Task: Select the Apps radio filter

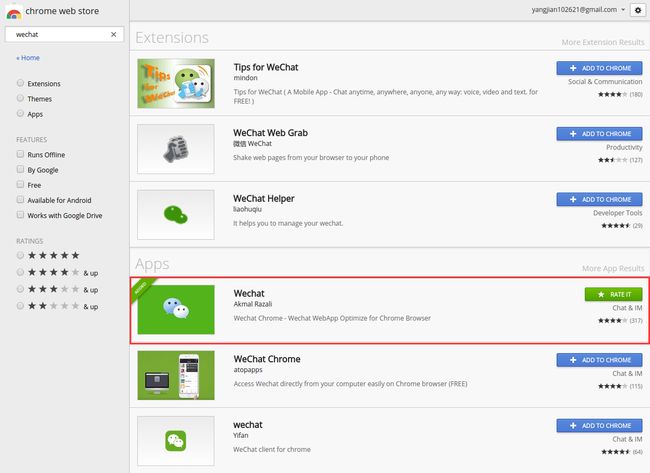Action: tap(20, 113)
